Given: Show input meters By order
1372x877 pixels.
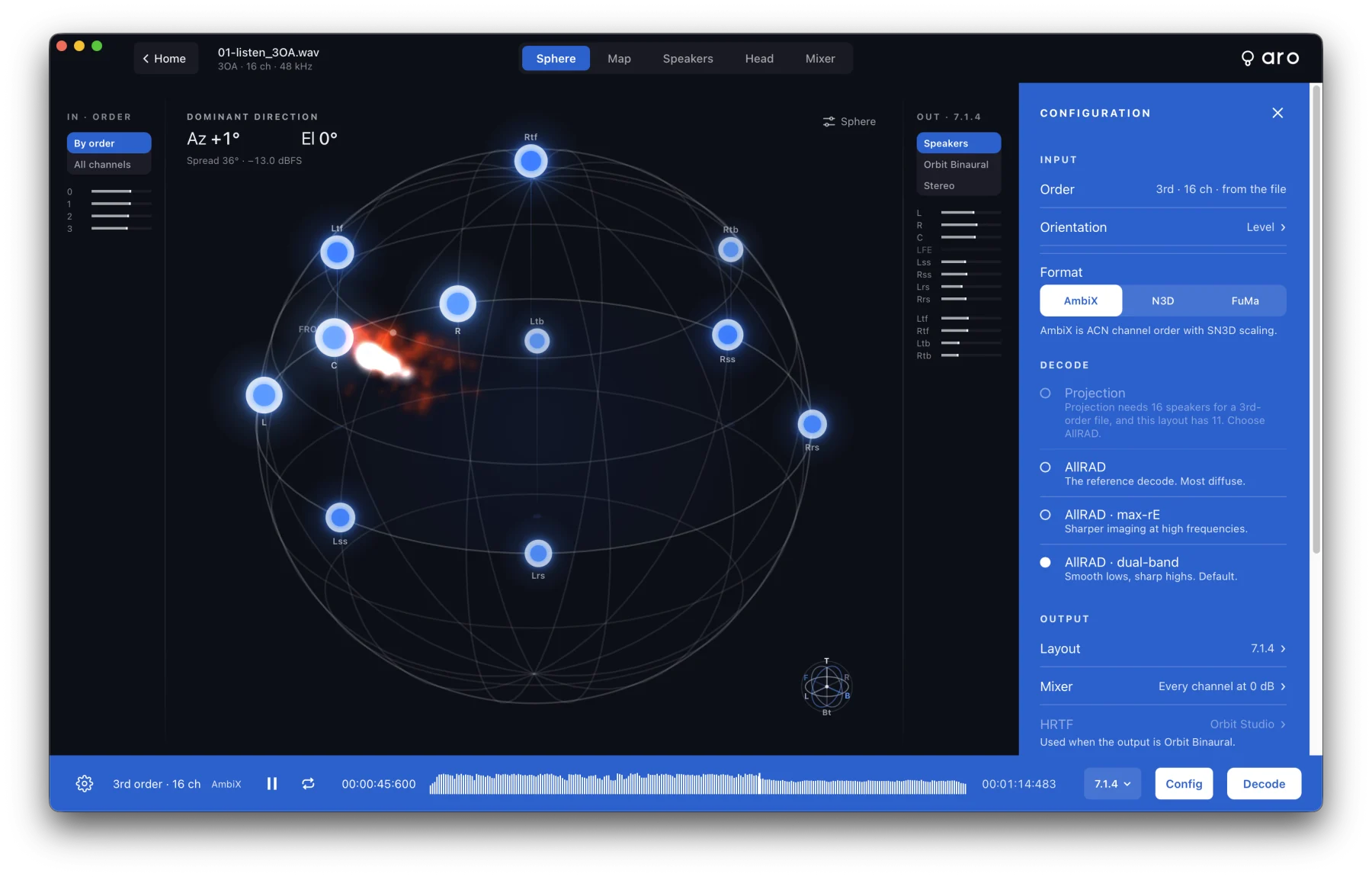Looking at the screenshot, I should [x=109, y=143].
